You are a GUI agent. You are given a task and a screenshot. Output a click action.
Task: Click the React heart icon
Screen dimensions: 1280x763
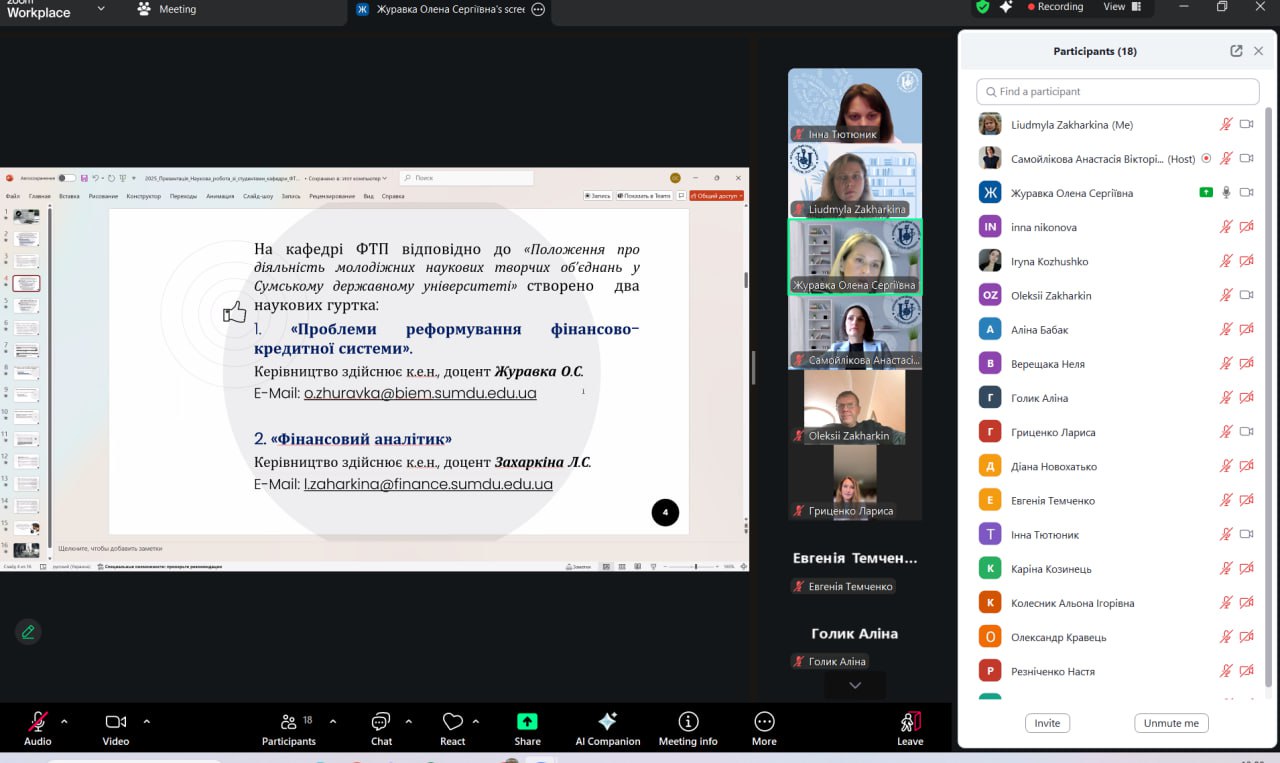point(453,722)
